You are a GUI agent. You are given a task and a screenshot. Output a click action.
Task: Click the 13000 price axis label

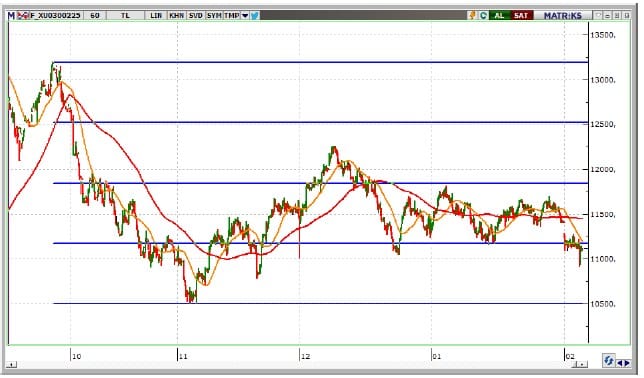pos(603,80)
